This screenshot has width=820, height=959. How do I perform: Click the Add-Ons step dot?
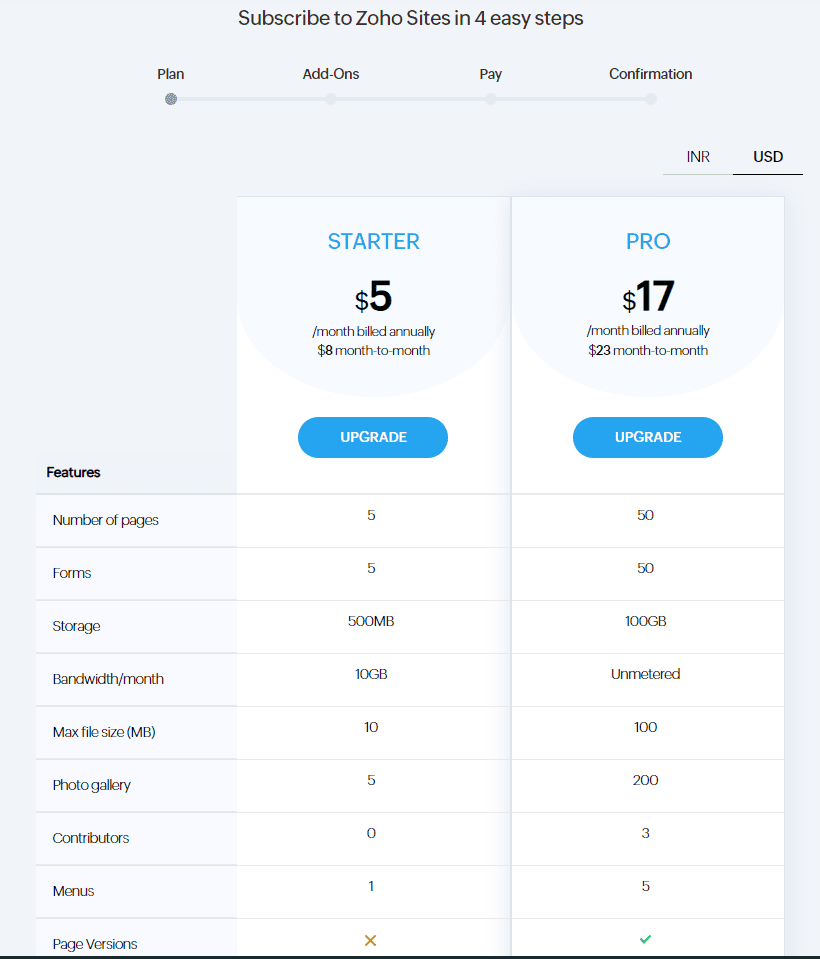pos(331,99)
